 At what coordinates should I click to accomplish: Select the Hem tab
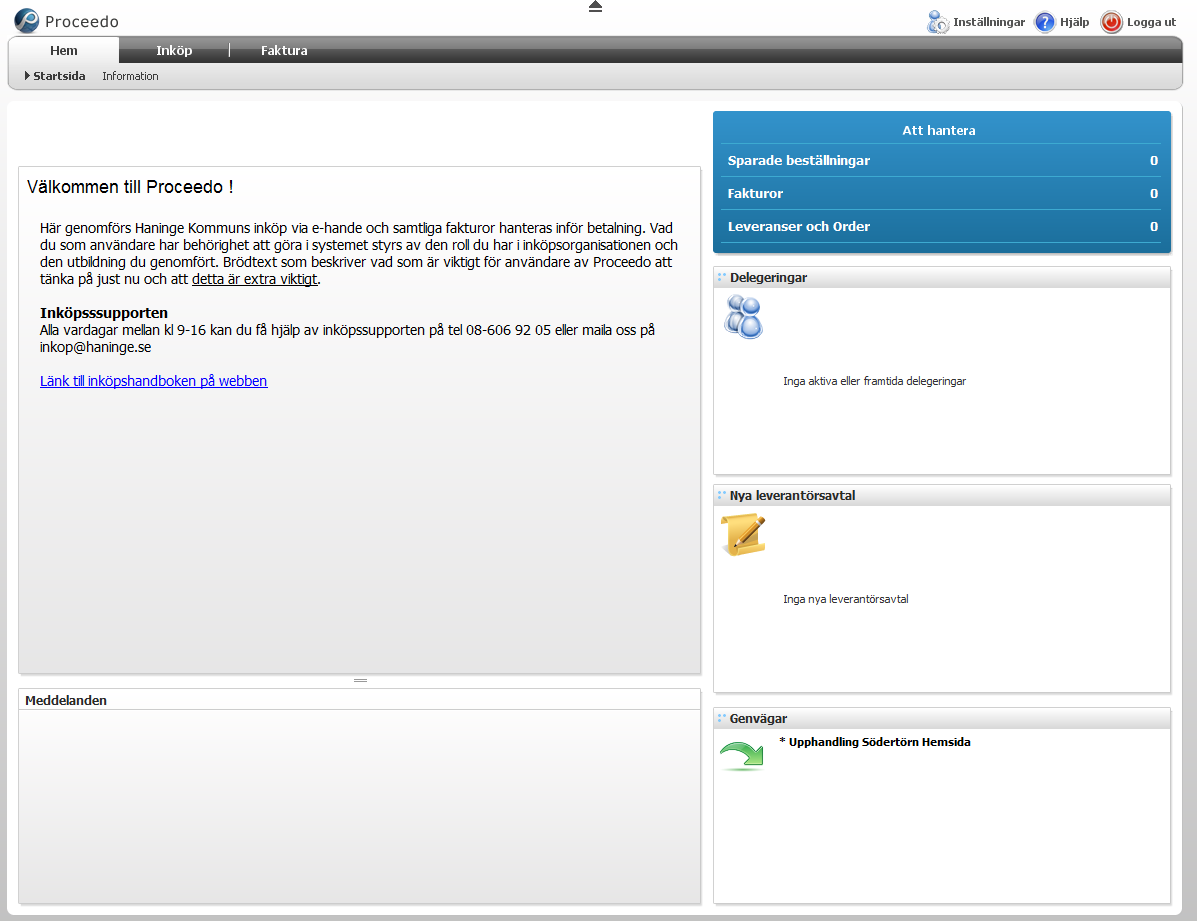click(64, 50)
